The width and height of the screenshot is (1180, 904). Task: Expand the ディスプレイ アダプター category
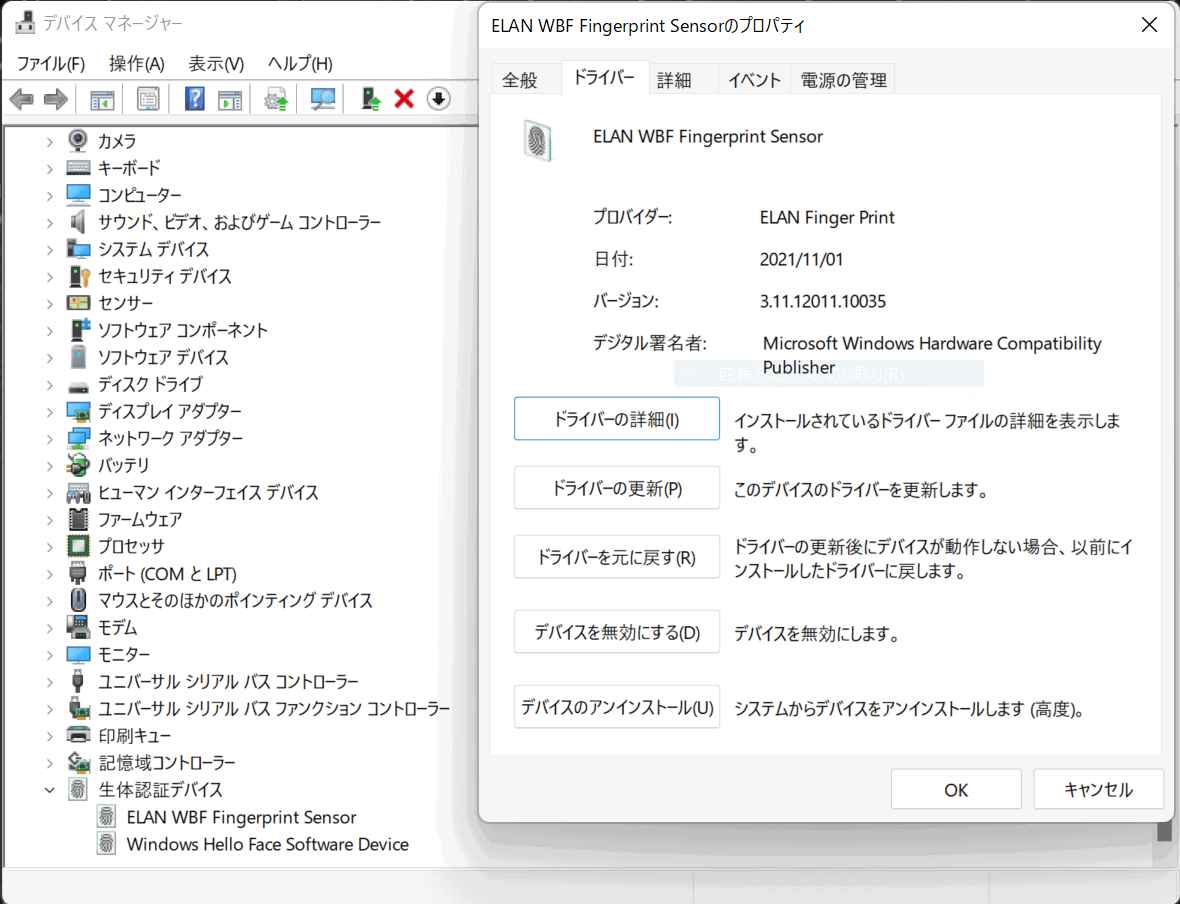50,412
